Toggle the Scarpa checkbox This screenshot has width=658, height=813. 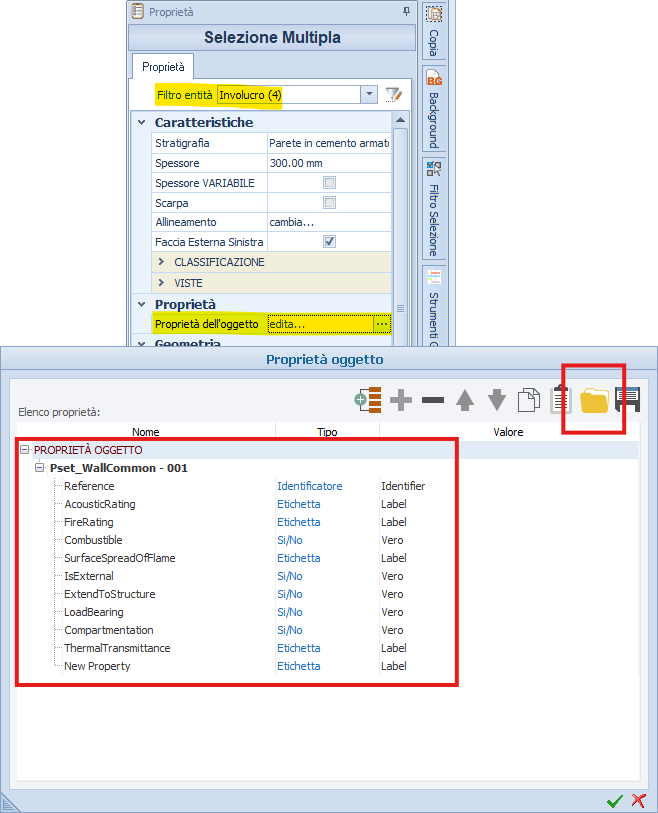point(329,203)
